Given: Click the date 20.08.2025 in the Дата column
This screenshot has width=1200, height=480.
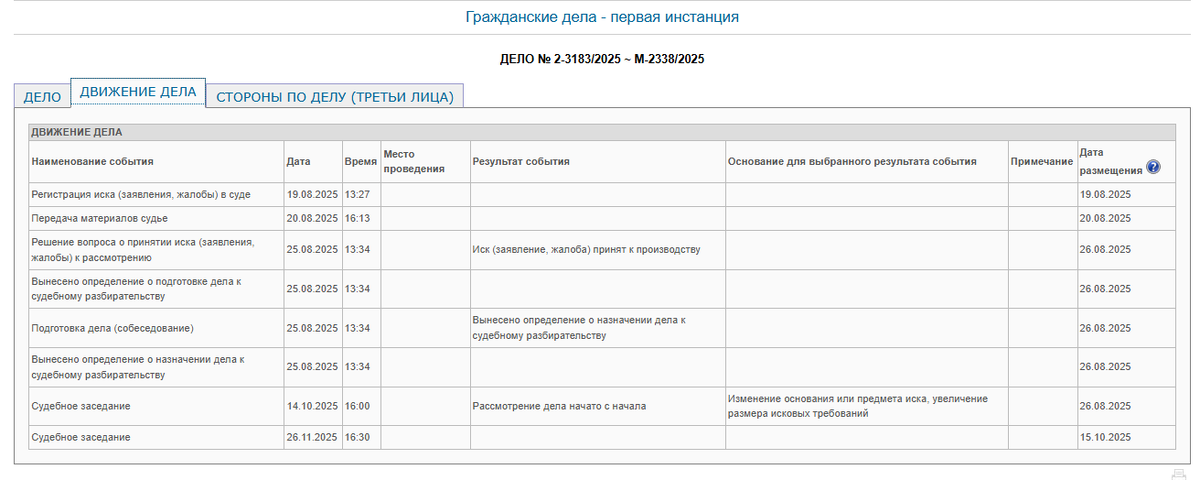Looking at the screenshot, I should pyautogui.click(x=312, y=218).
